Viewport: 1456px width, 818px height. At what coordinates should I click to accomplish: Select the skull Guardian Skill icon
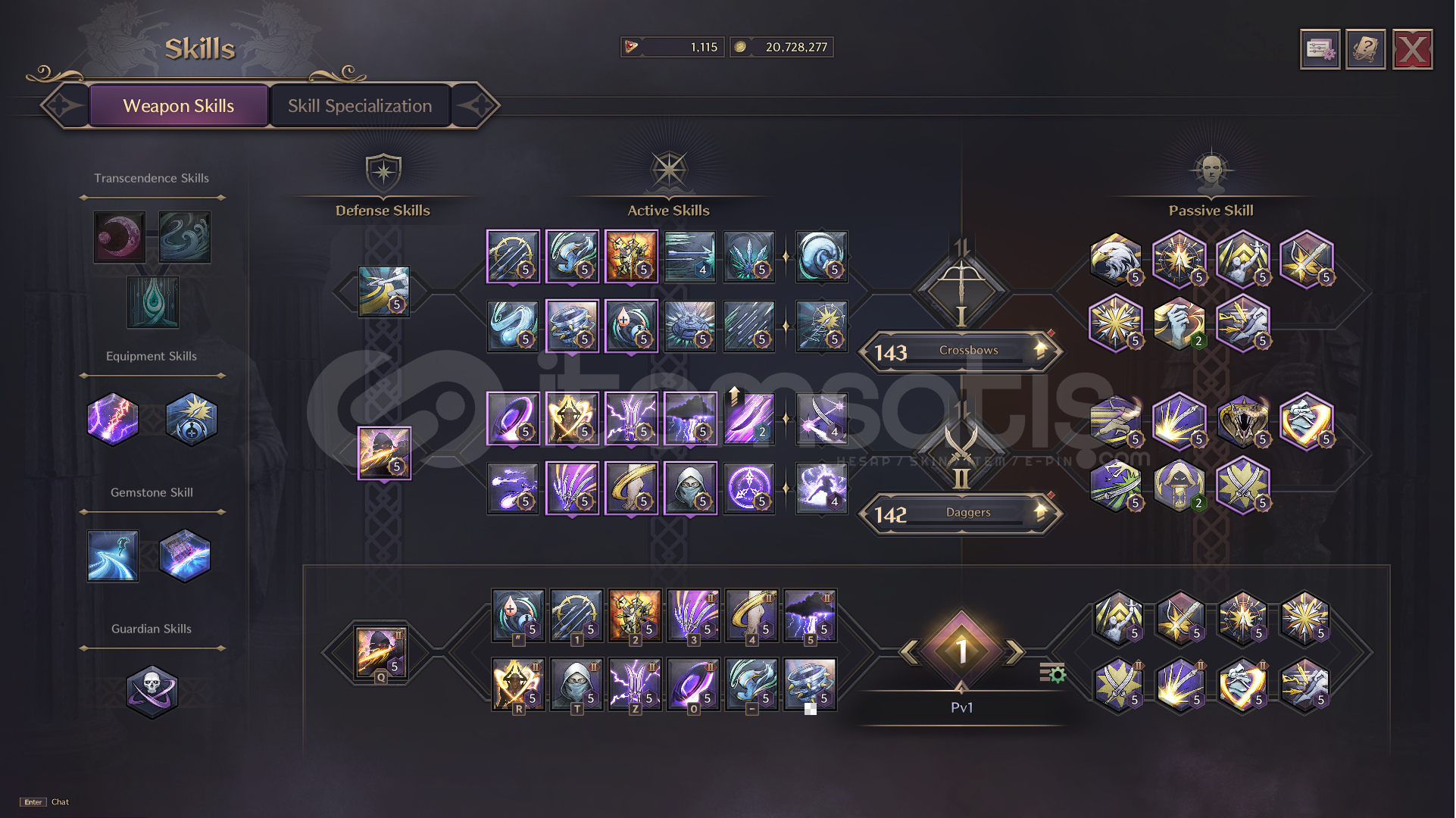pyautogui.click(x=152, y=692)
